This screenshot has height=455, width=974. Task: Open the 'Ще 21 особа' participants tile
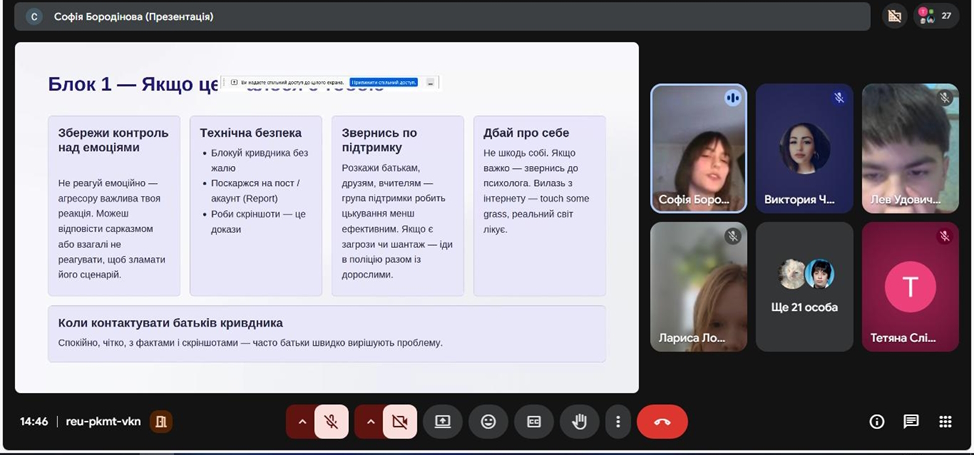coord(804,286)
